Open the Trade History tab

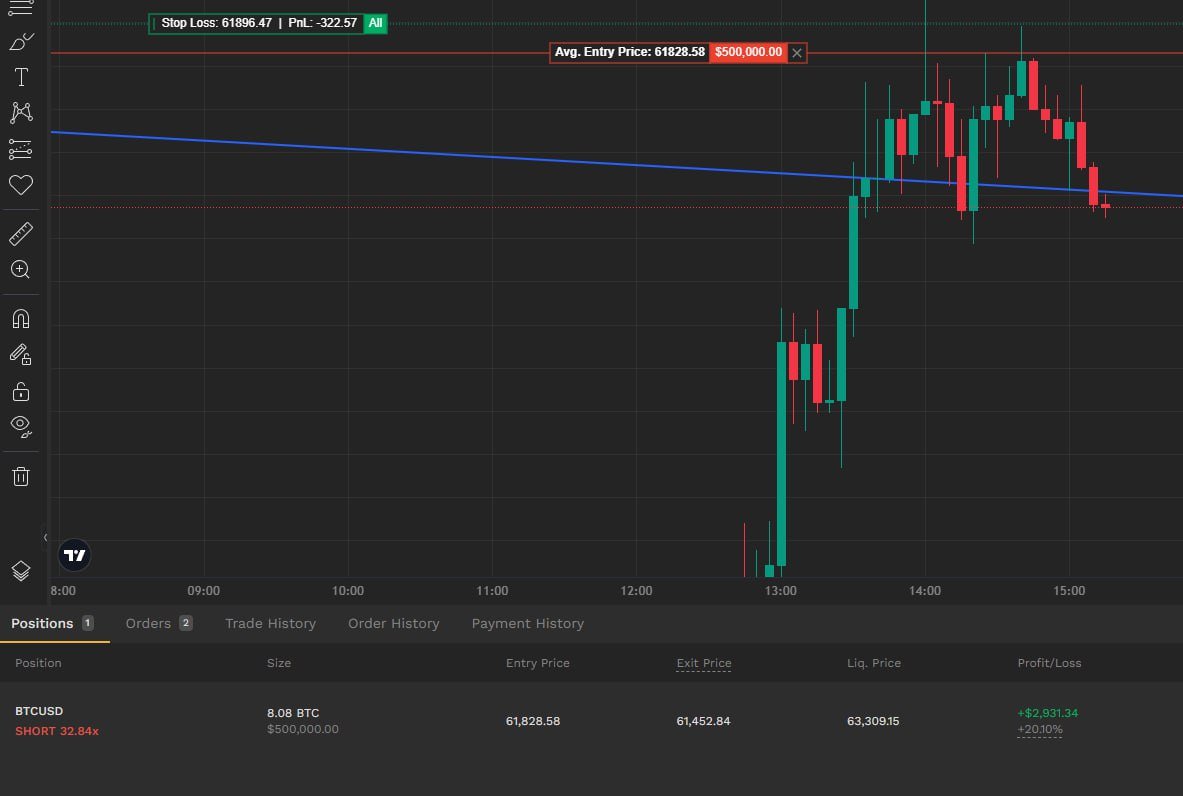click(270, 623)
